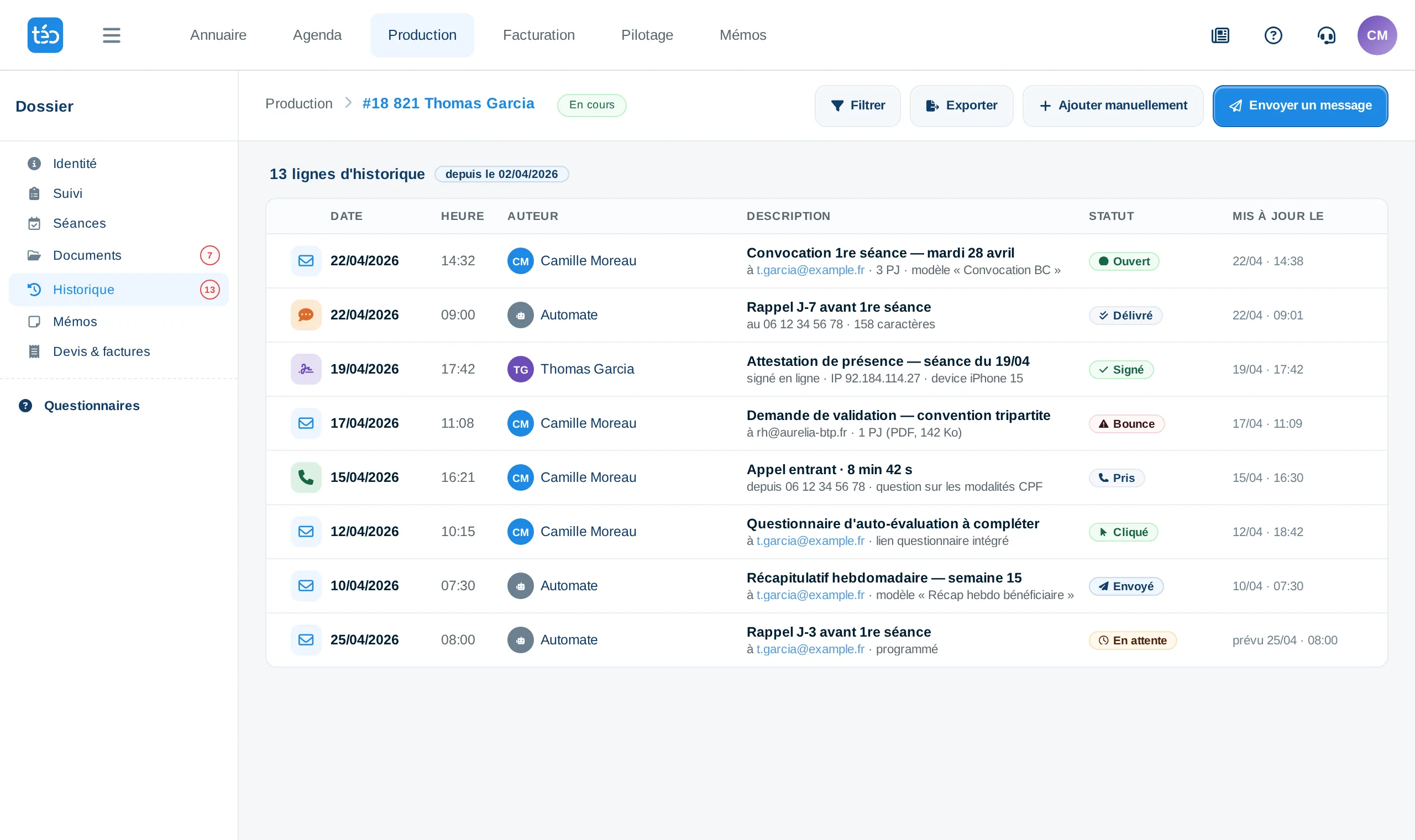Click the Automate robot avatar at 07:30
This screenshot has width=1415, height=840.
pyautogui.click(x=521, y=586)
